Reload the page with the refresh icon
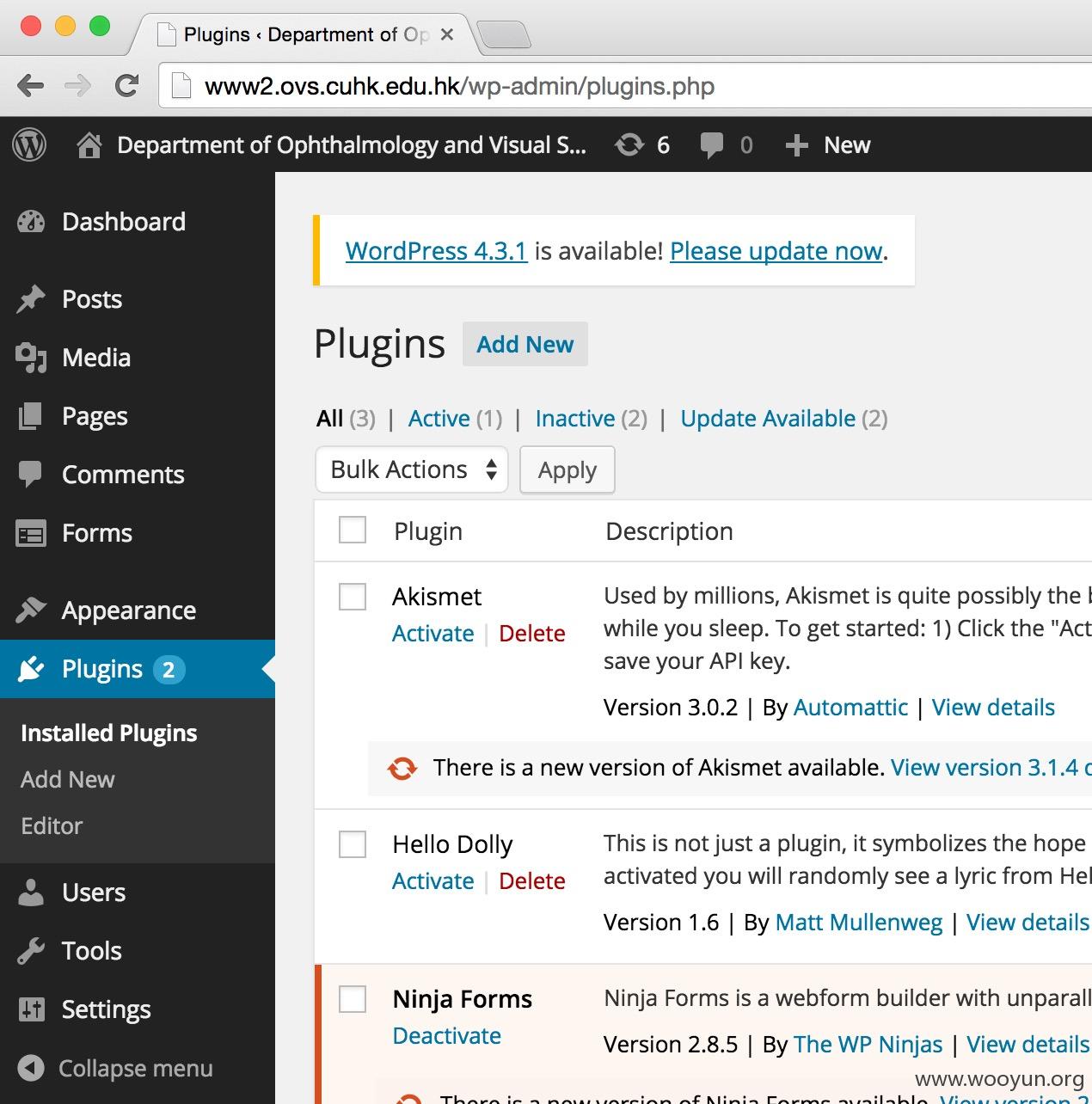This screenshot has width=1092, height=1104. tap(127, 86)
